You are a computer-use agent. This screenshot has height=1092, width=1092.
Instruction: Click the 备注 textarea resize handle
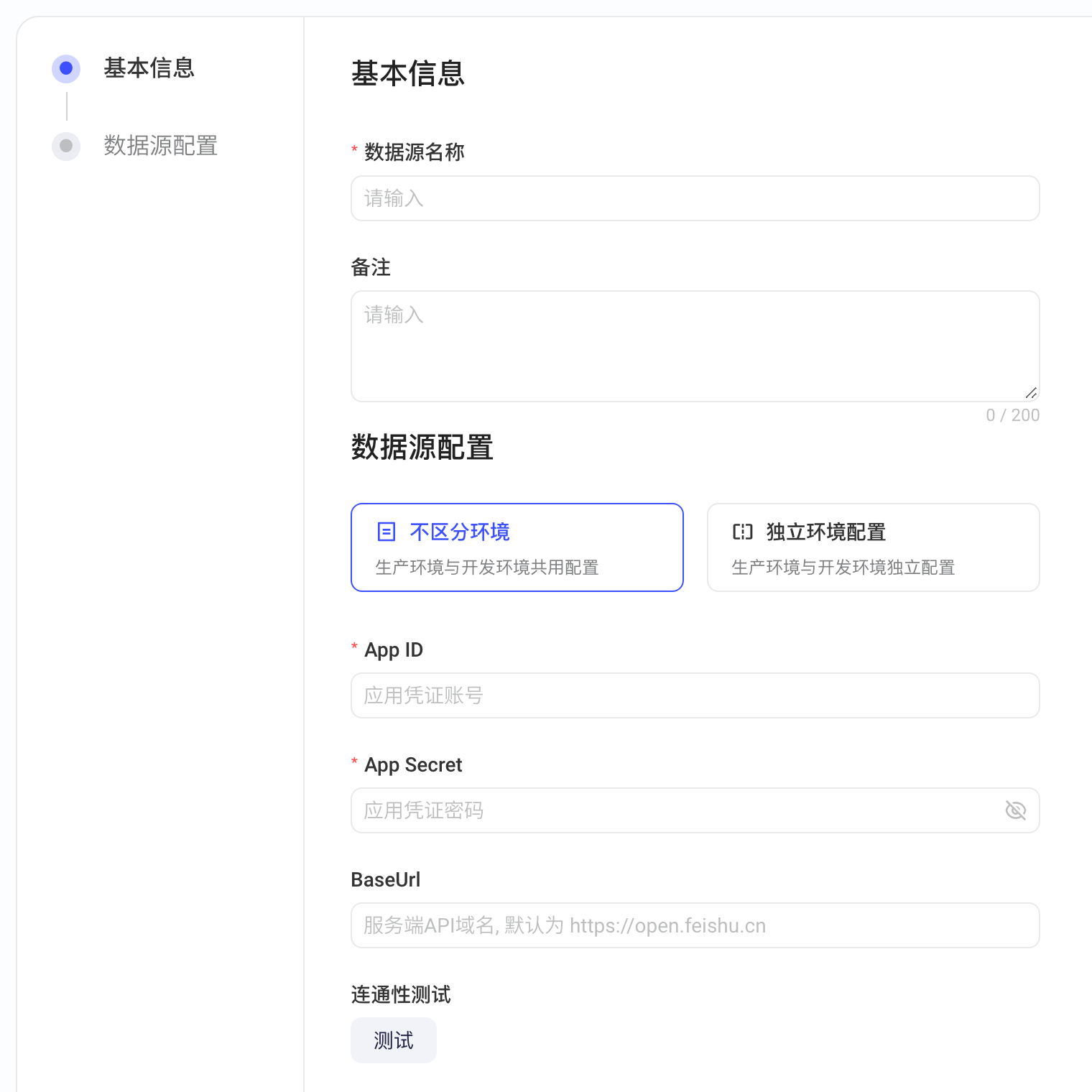(1031, 392)
